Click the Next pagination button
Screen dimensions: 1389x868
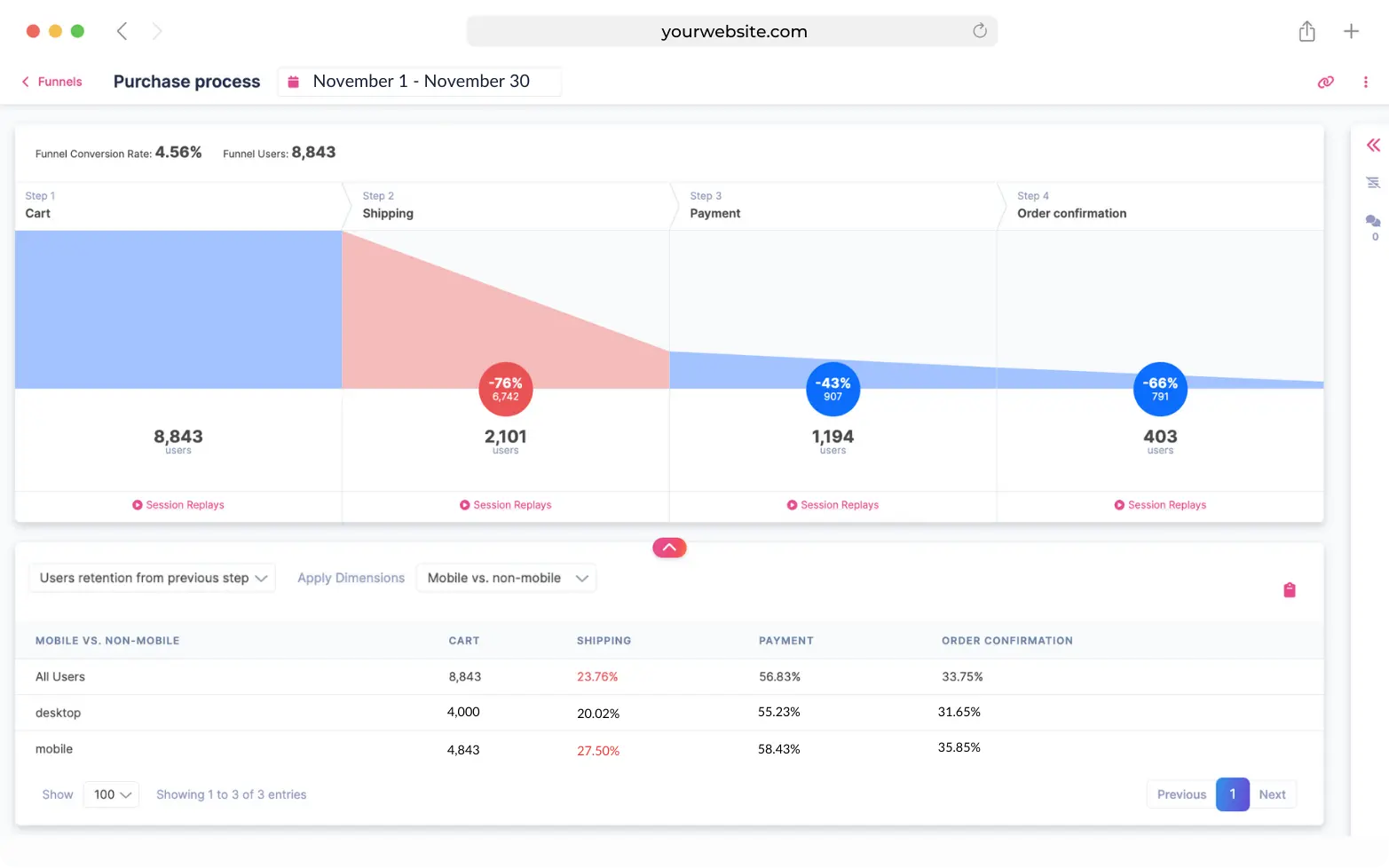click(x=1272, y=794)
